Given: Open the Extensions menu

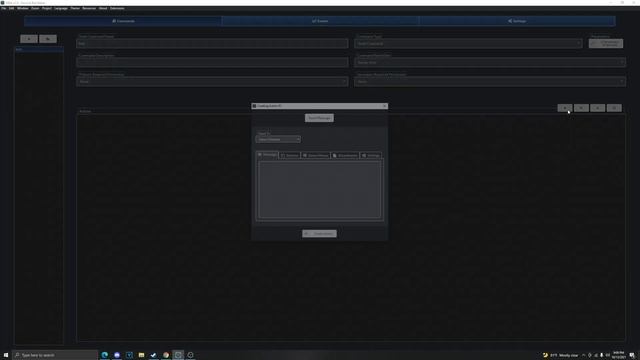Looking at the screenshot, I should click(x=117, y=8).
